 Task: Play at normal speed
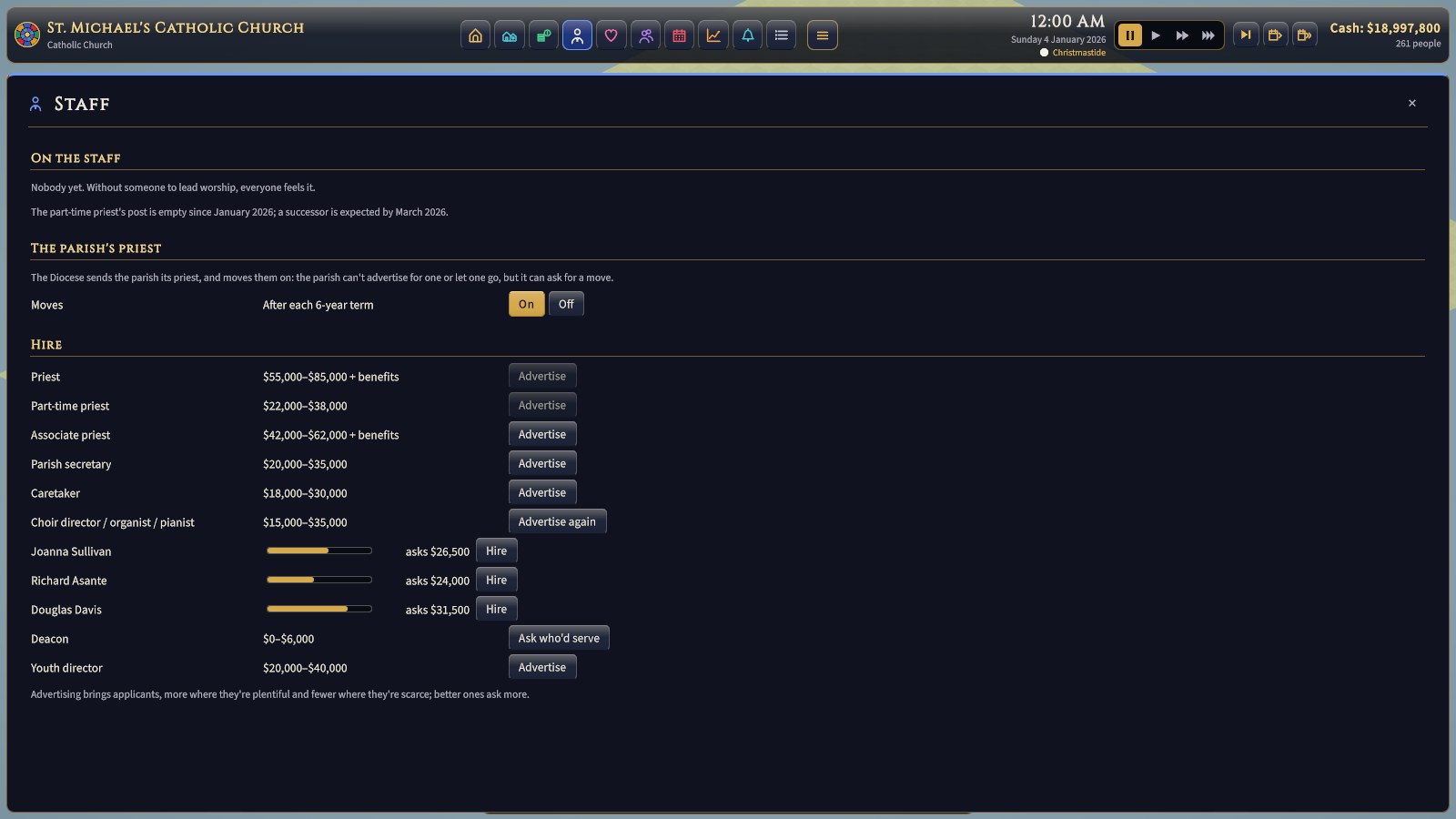click(1156, 35)
